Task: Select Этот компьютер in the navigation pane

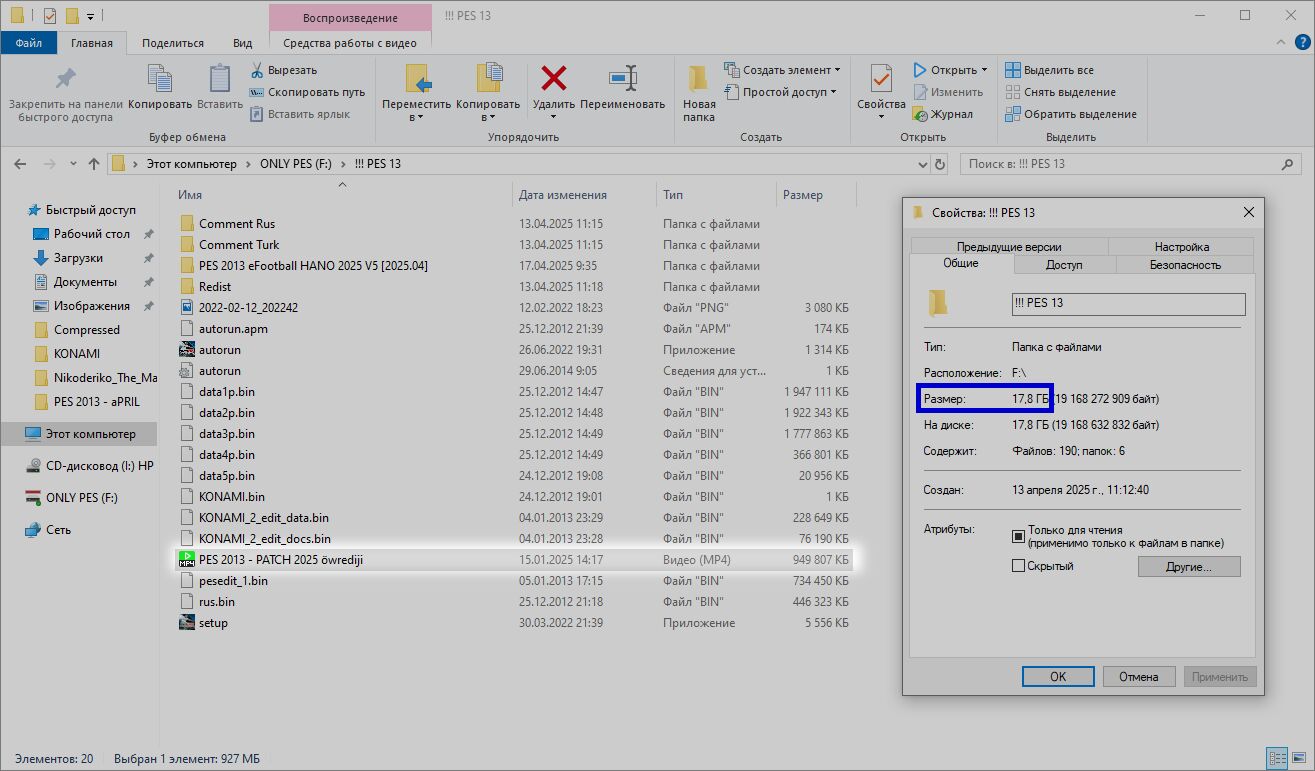Action: (79, 434)
